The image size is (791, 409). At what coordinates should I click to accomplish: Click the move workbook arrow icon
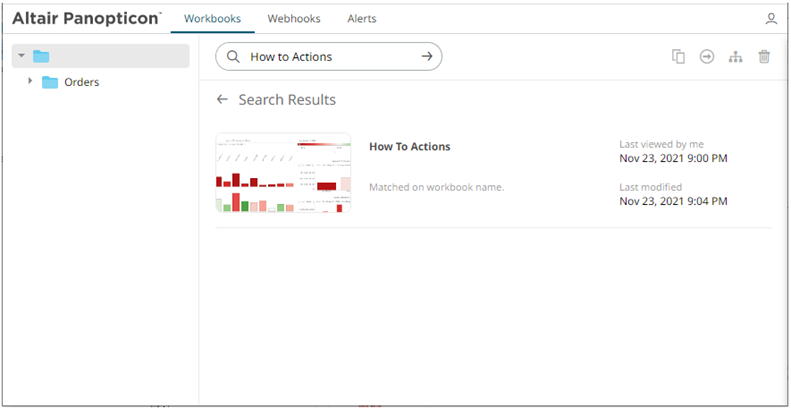point(707,57)
